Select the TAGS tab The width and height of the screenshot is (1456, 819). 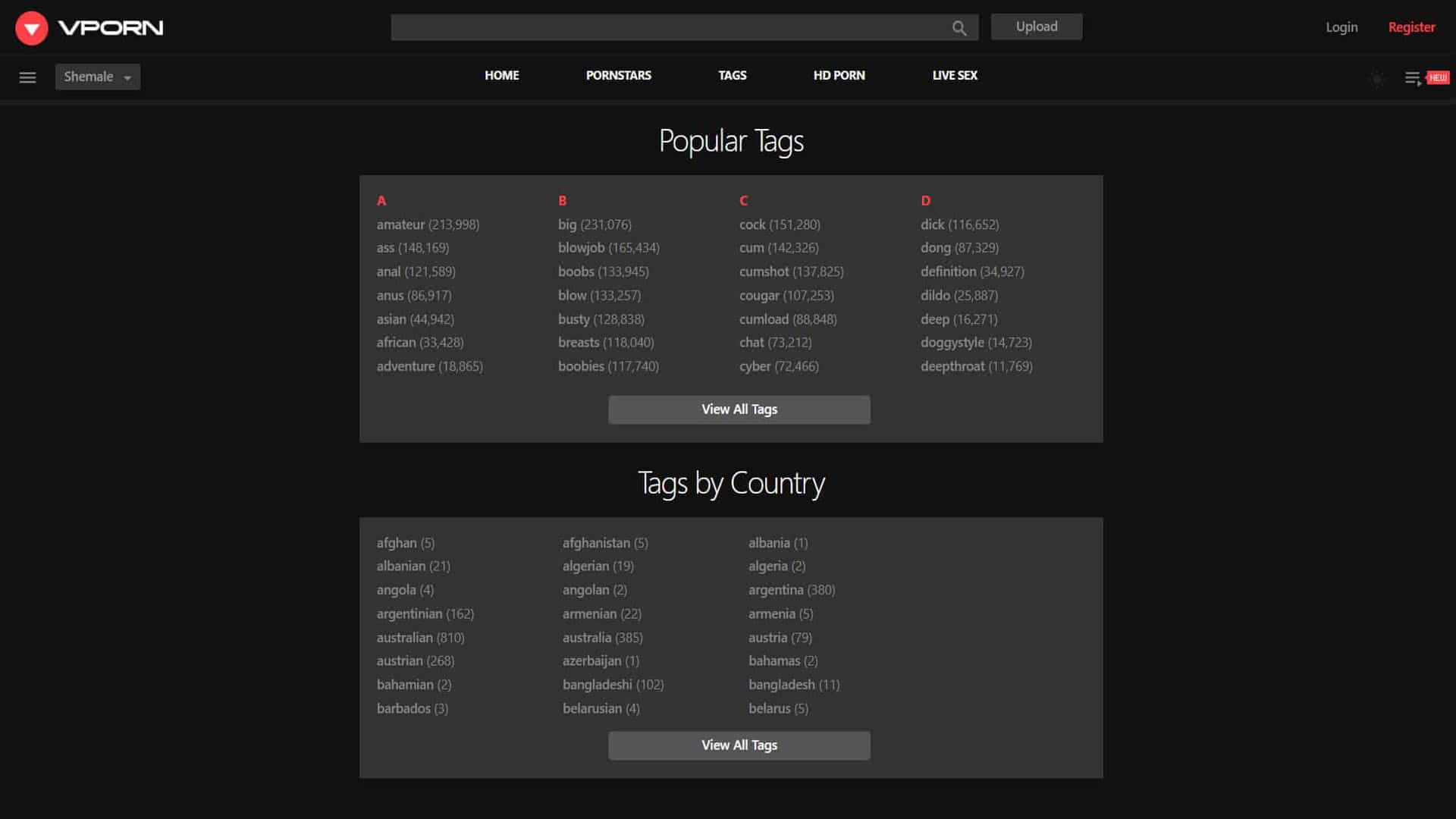(x=732, y=76)
